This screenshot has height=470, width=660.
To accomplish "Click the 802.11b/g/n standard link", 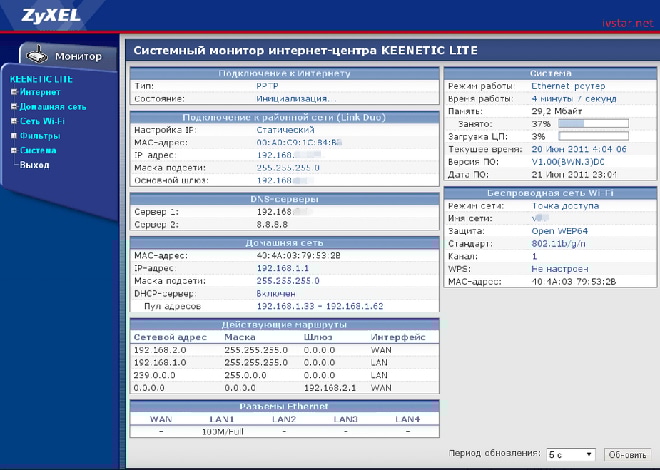I will tap(560, 243).
